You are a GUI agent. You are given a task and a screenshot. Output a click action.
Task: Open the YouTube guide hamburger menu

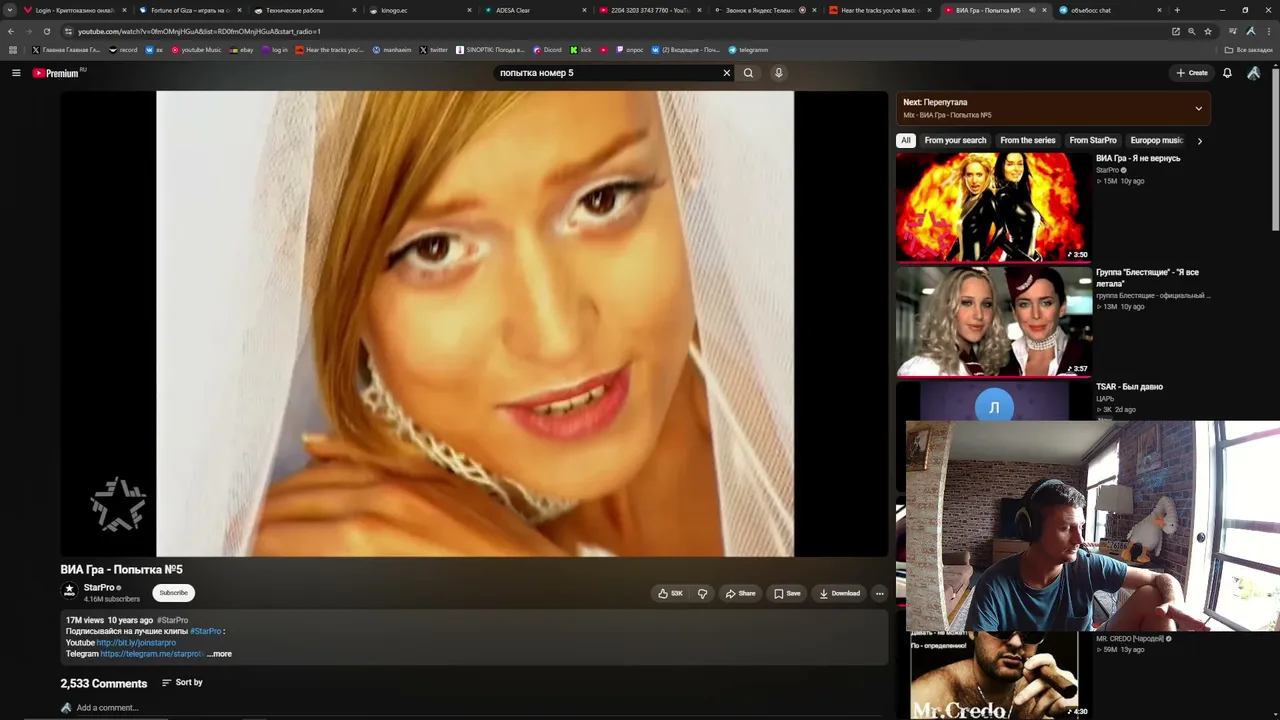(16, 73)
